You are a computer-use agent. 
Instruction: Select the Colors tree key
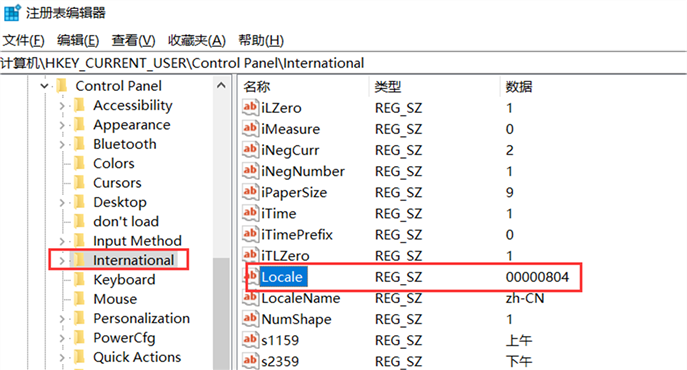pos(113,164)
